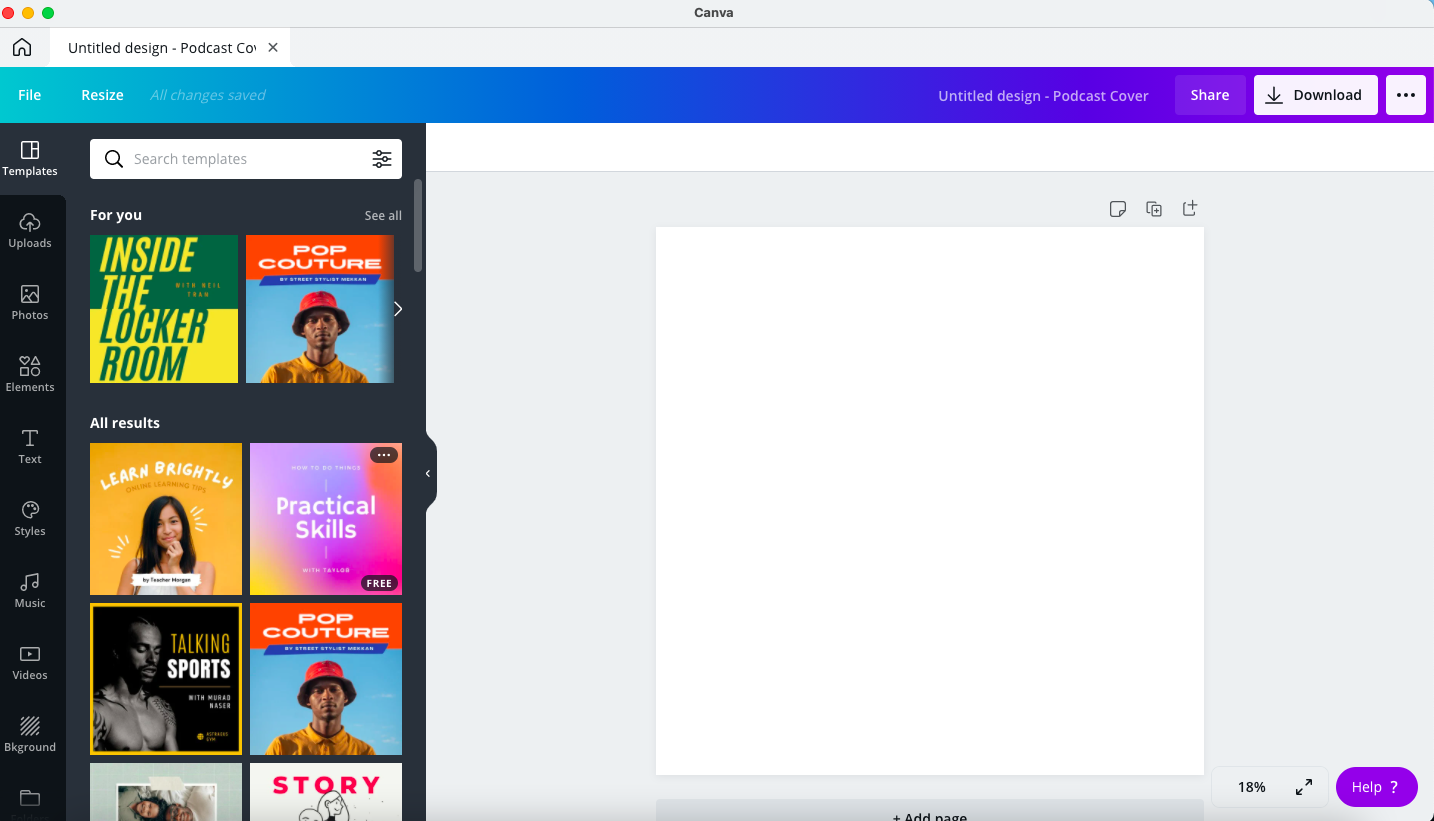Screen dimensions: 1434x821
Task: Open the Uploads panel in sidebar
Action: click(x=30, y=230)
